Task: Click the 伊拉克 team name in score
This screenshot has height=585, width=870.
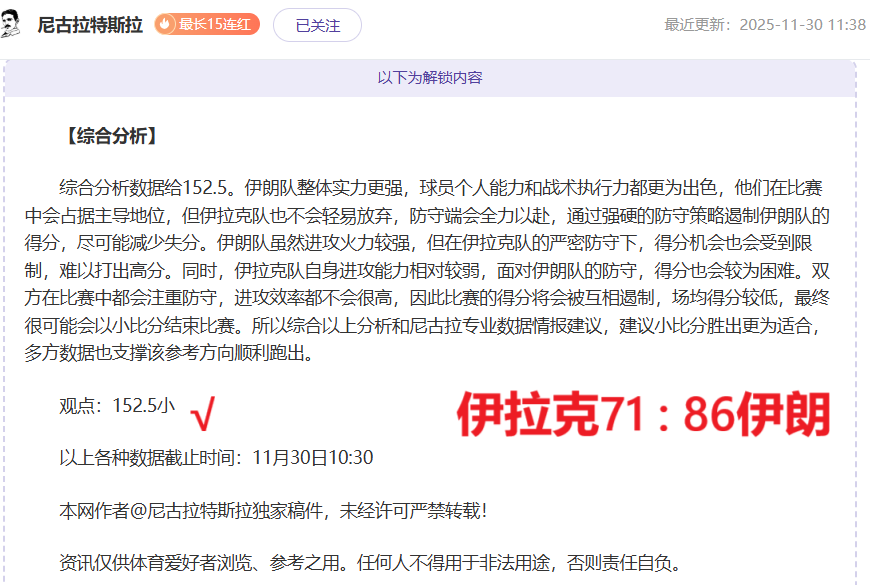Action: coord(527,415)
